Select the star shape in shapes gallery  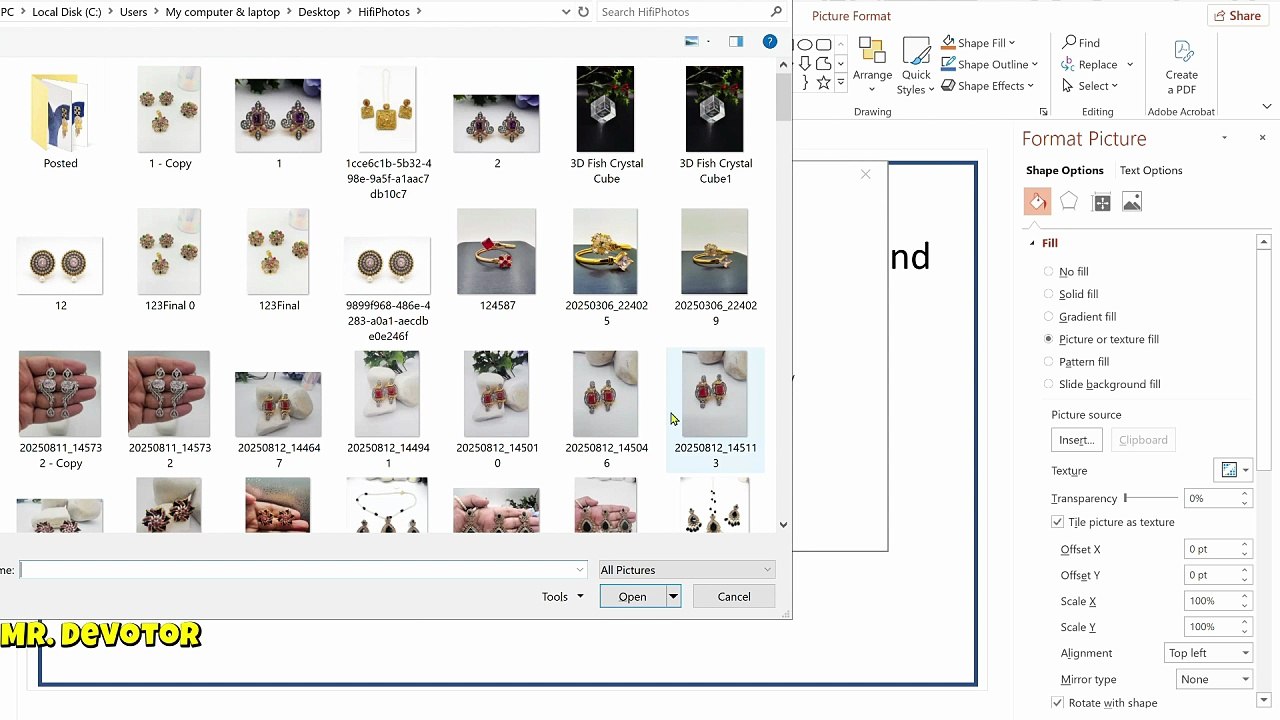[x=823, y=82]
